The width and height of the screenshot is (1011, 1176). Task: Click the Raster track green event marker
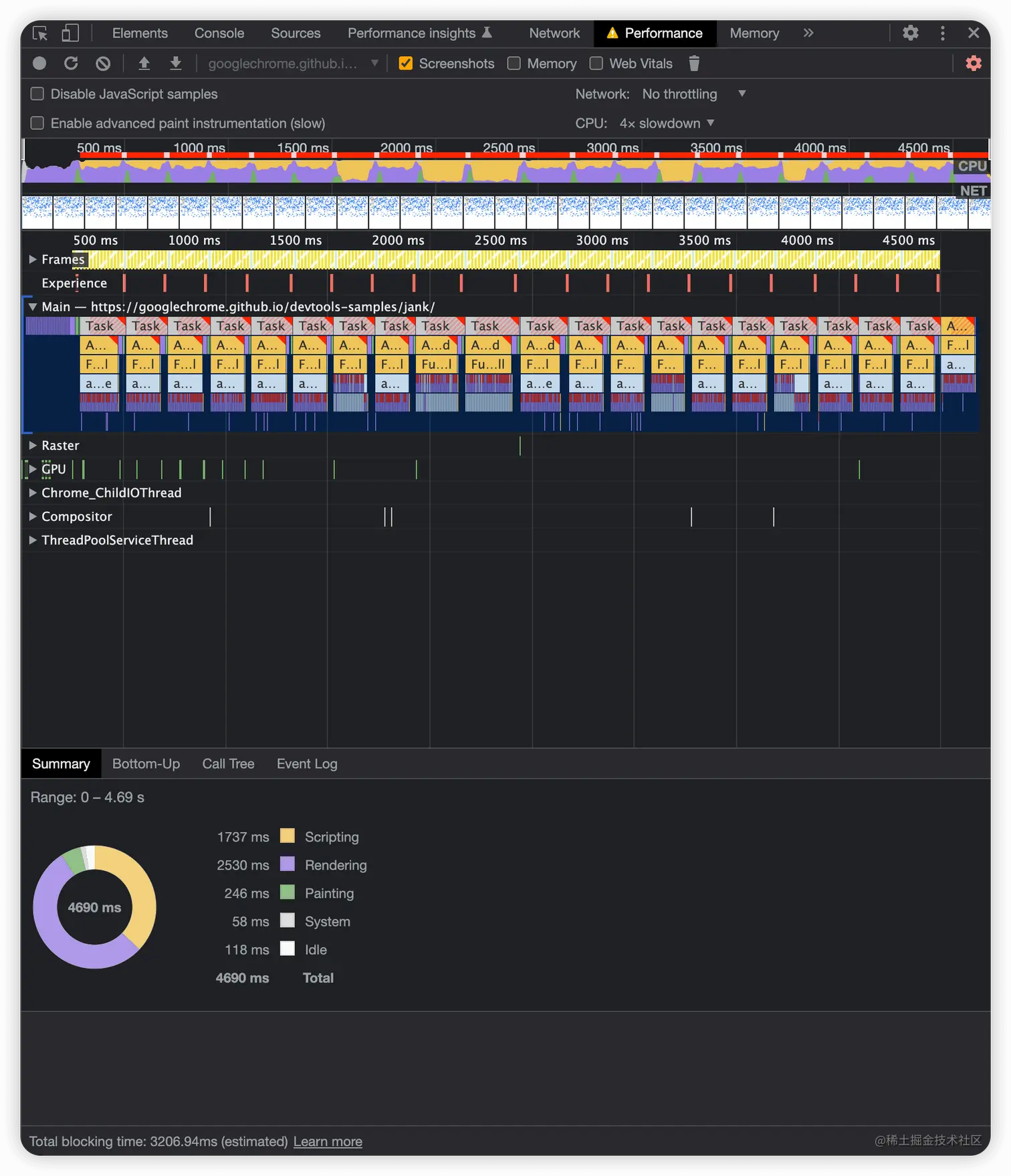coord(520,446)
